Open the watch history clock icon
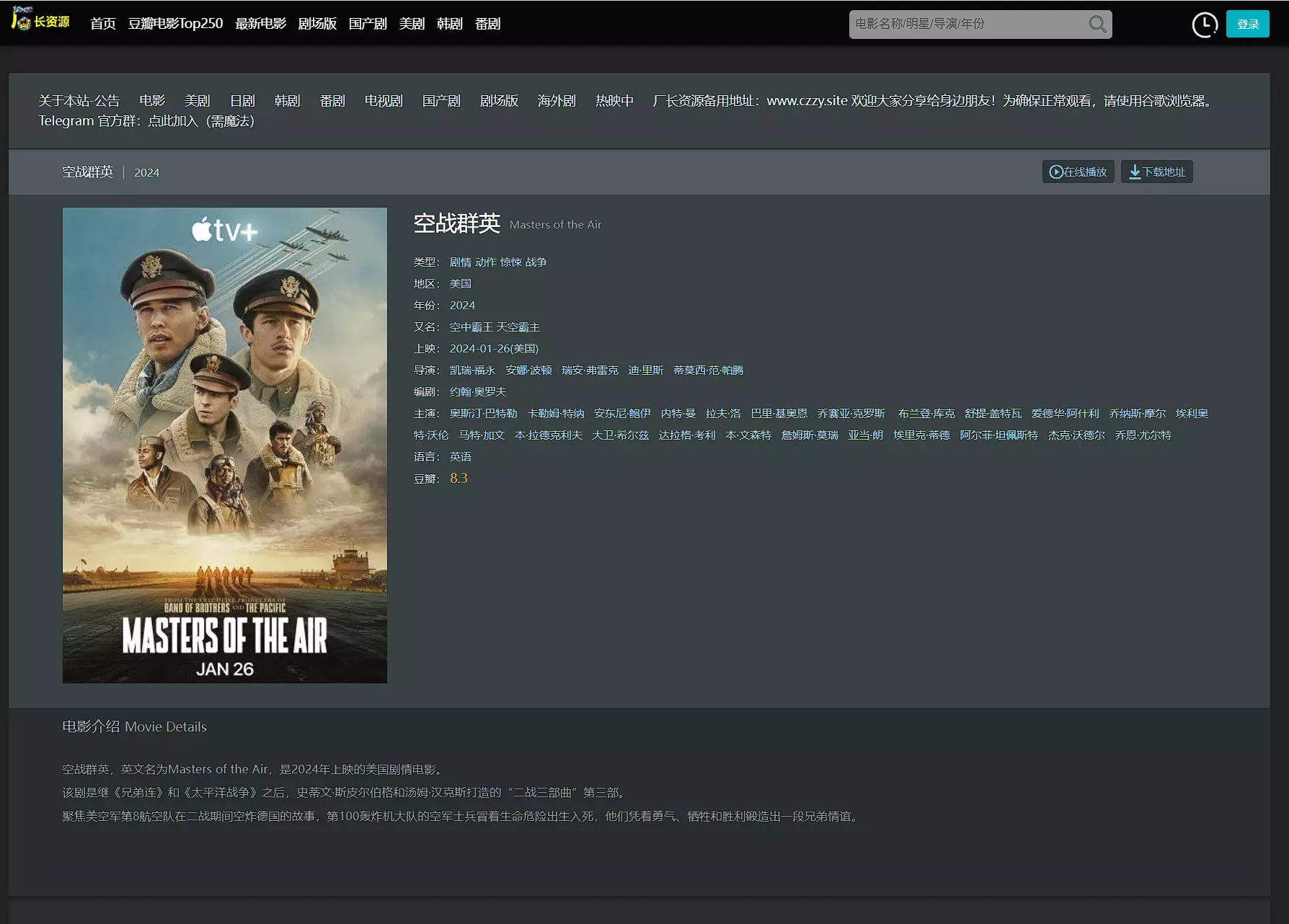The width and height of the screenshot is (1289, 924). point(1204,25)
